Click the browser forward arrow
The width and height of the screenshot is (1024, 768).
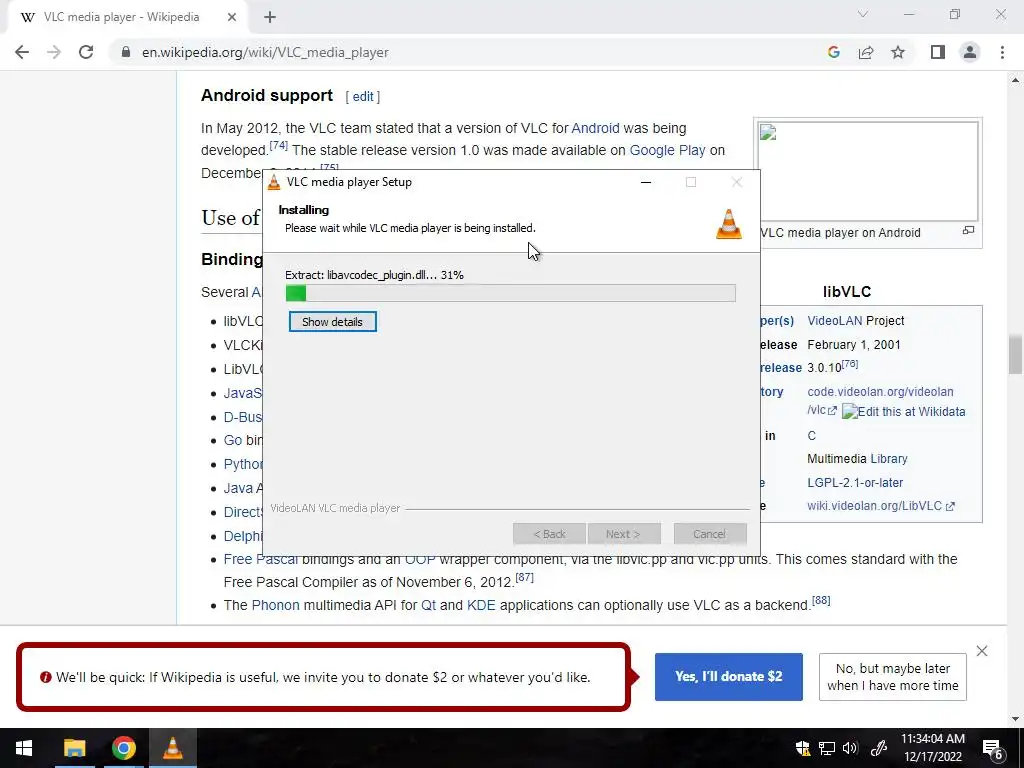(54, 52)
